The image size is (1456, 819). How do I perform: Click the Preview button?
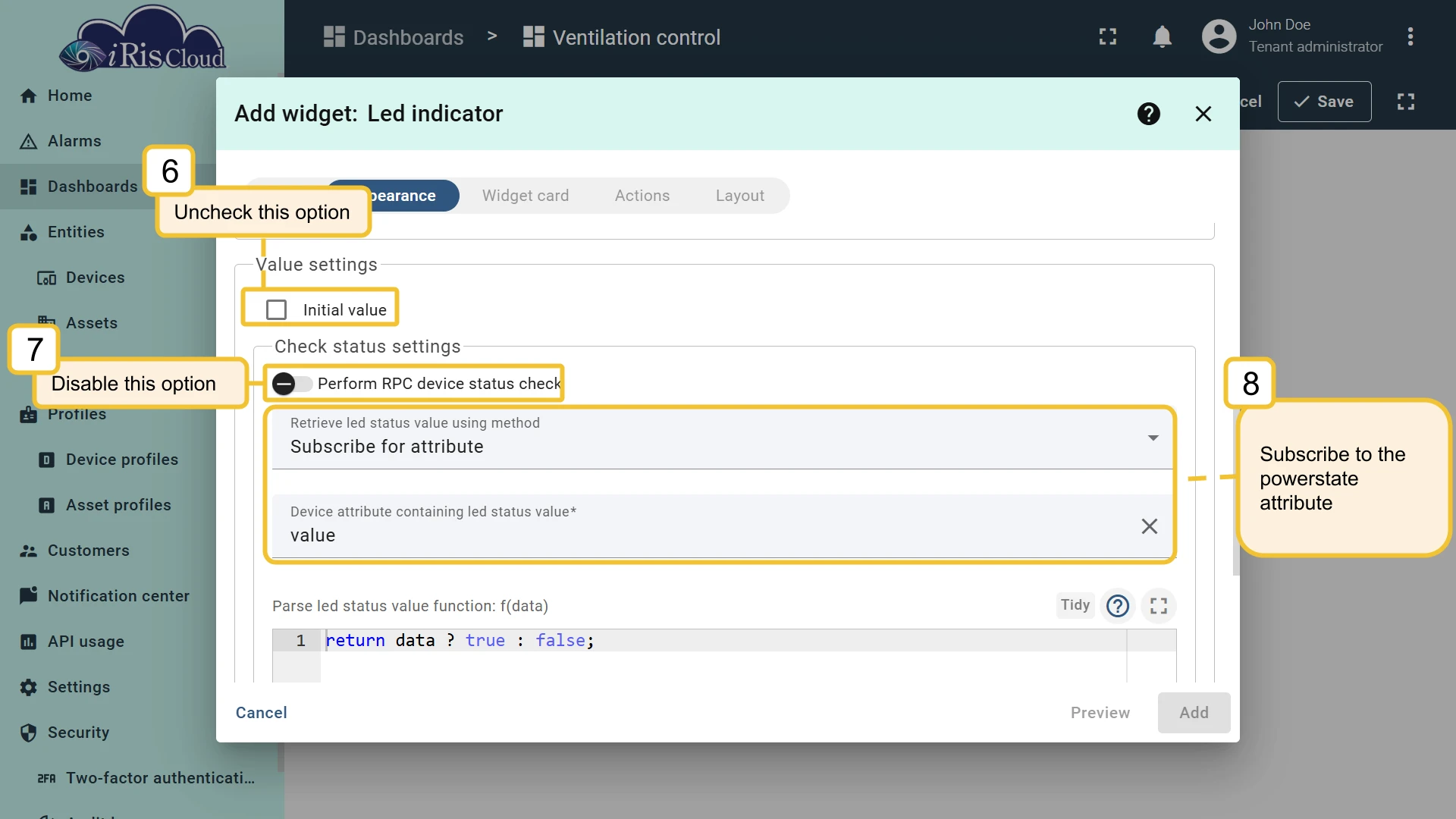point(1100,713)
